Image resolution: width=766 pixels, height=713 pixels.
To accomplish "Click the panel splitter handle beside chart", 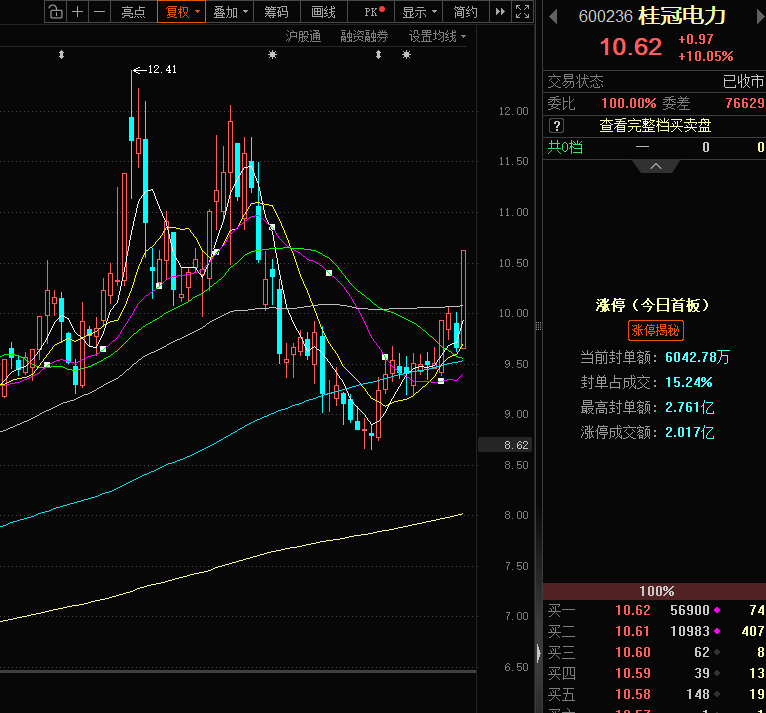I will tap(538, 326).
